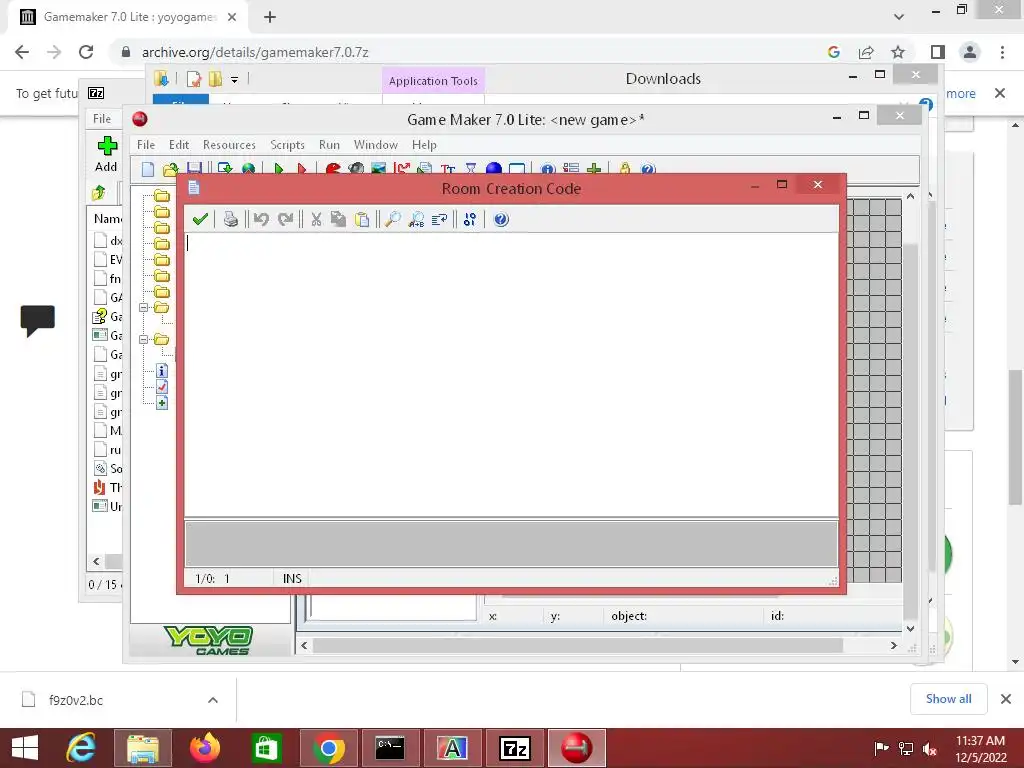Click the 'more' link in Chrome info bar
The image size is (1024, 768).
(961, 93)
